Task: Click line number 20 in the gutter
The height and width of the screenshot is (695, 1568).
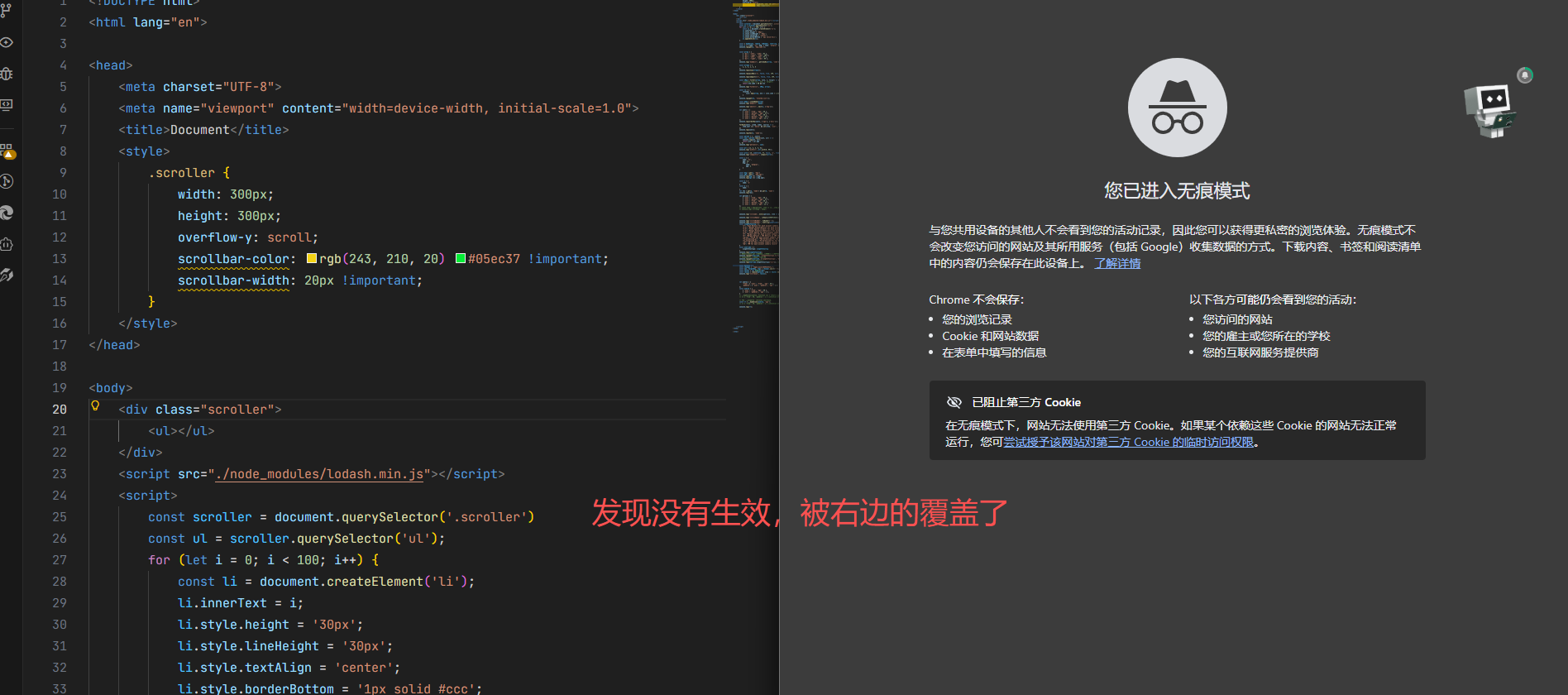Action: point(60,410)
